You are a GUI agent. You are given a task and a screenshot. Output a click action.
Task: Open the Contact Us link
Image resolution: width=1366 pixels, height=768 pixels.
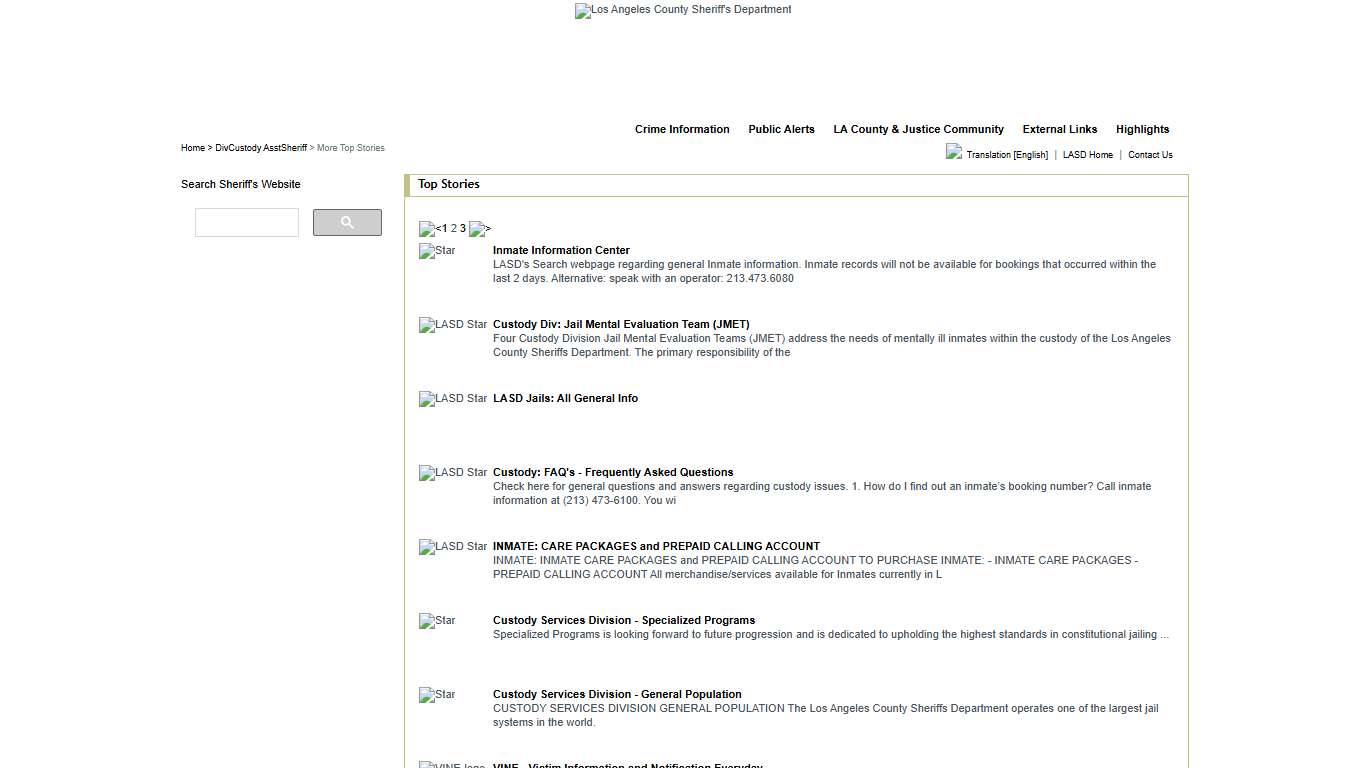point(1150,155)
